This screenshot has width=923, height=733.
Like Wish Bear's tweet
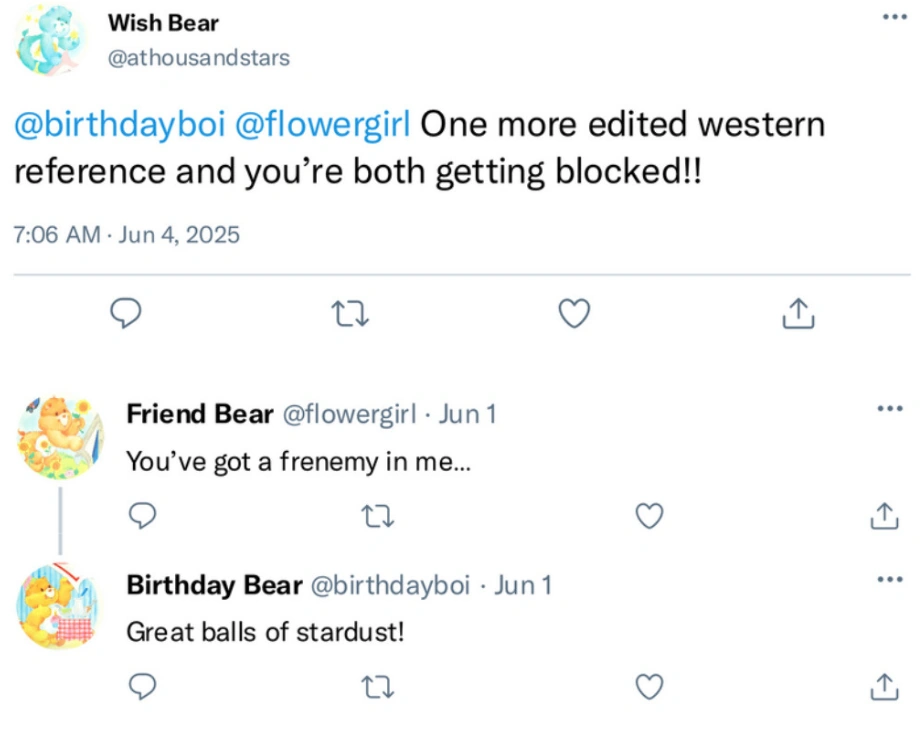pos(573,313)
